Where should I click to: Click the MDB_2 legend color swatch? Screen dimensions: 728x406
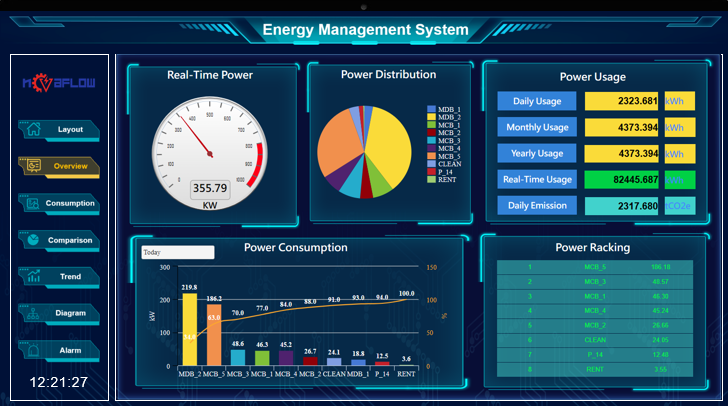(x=431, y=117)
